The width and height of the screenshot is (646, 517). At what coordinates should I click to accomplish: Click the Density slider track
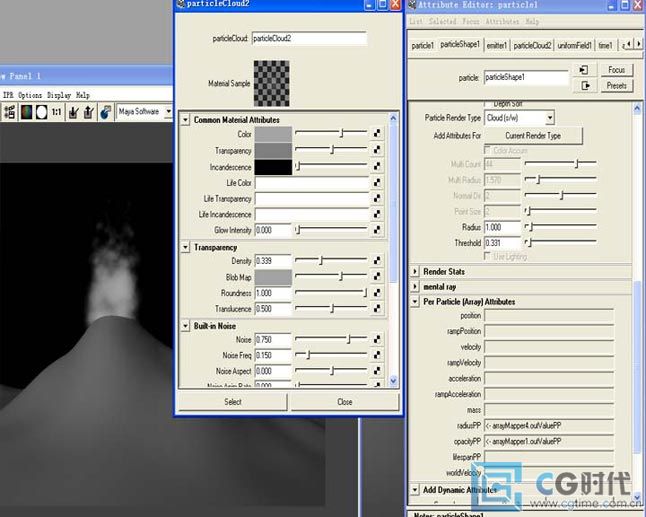coord(331,260)
